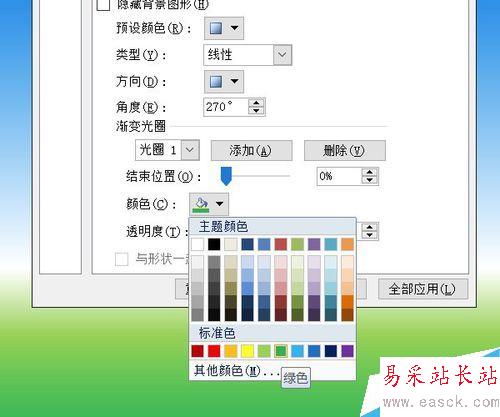Pick the orange theme color in top row
The height and width of the screenshot is (417, 500).
click(347, 244)
